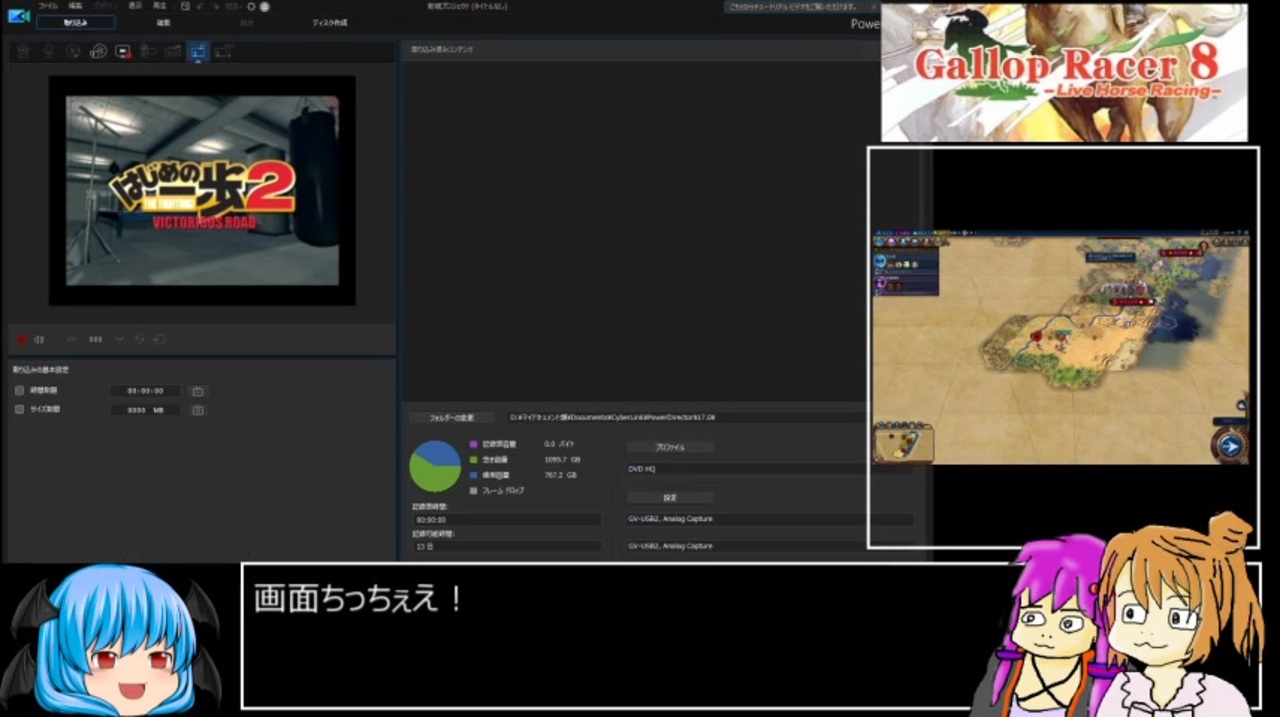The width and height of the screenshot is (1280, 717).
Task: Select the screen recorder icon with red dot
Action: click(123, 51)
